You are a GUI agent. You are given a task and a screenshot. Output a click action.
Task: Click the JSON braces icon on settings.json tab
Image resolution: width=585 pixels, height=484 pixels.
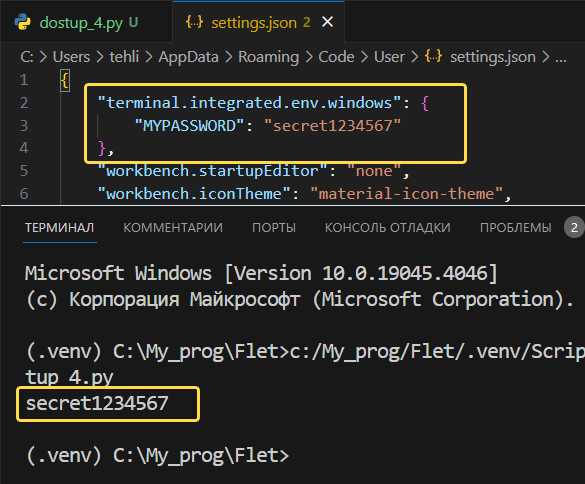(x=194, y=22)
